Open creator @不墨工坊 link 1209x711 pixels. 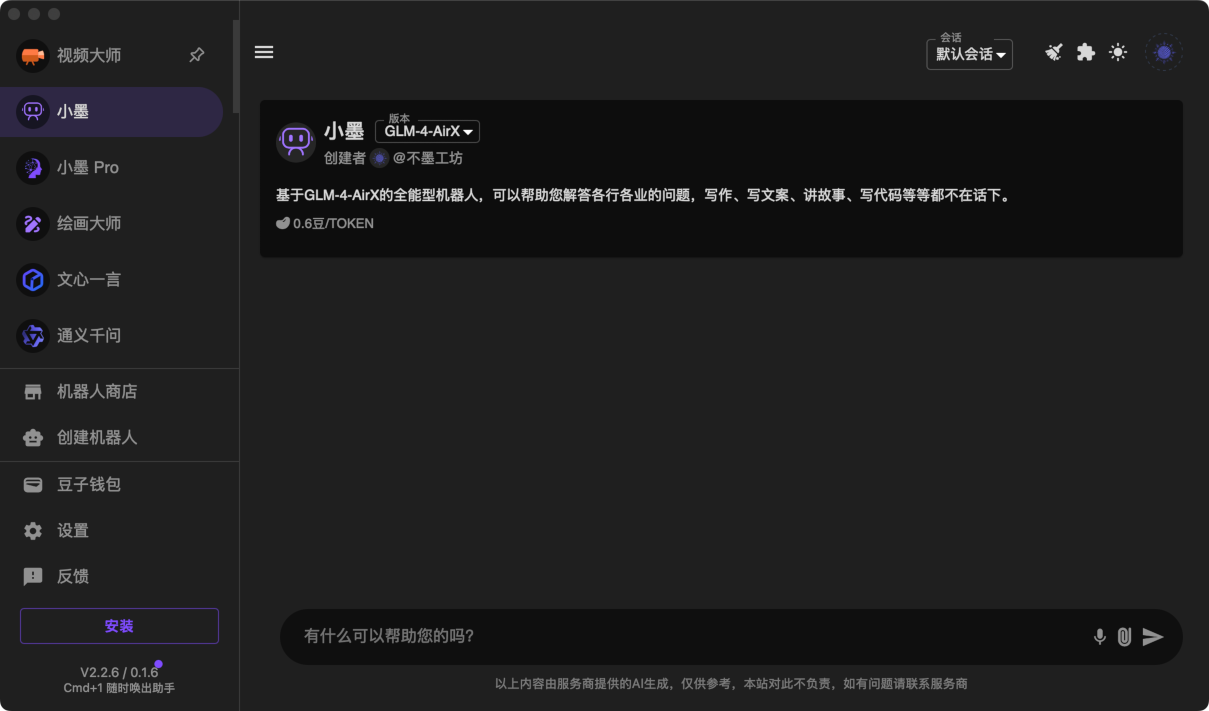click(428, 158)
